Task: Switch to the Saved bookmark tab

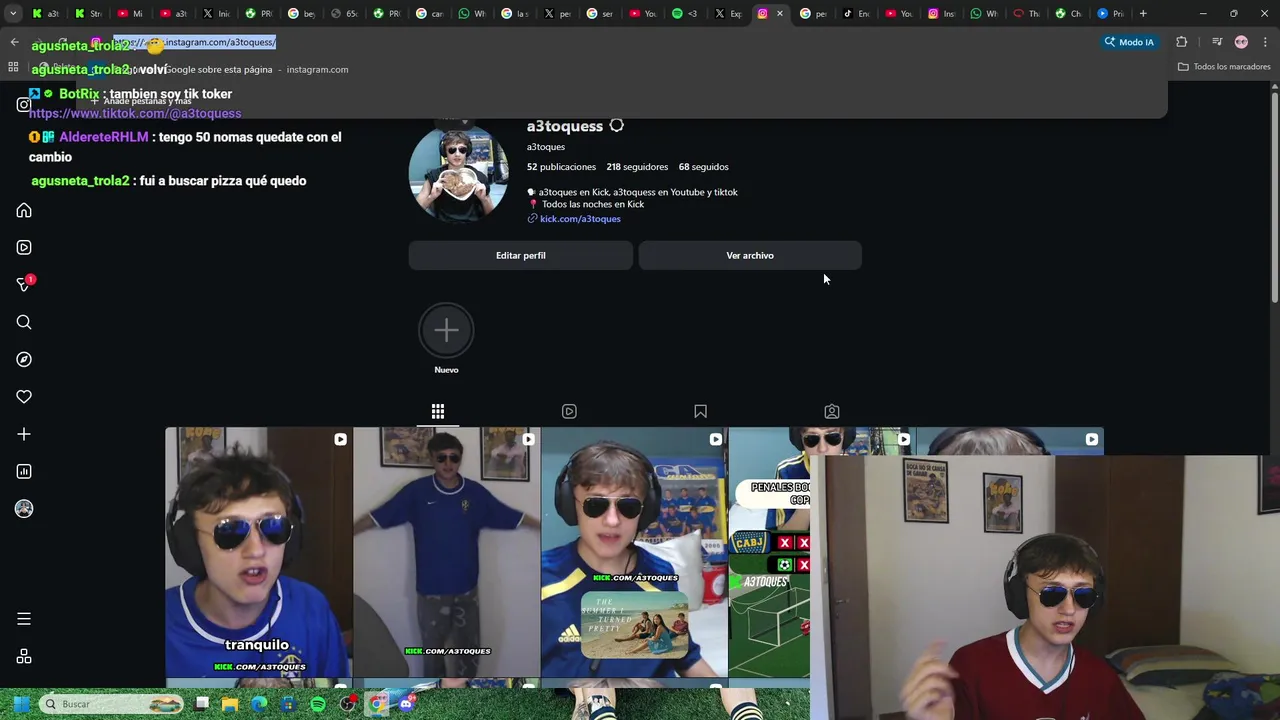Action: coord(701,411)
